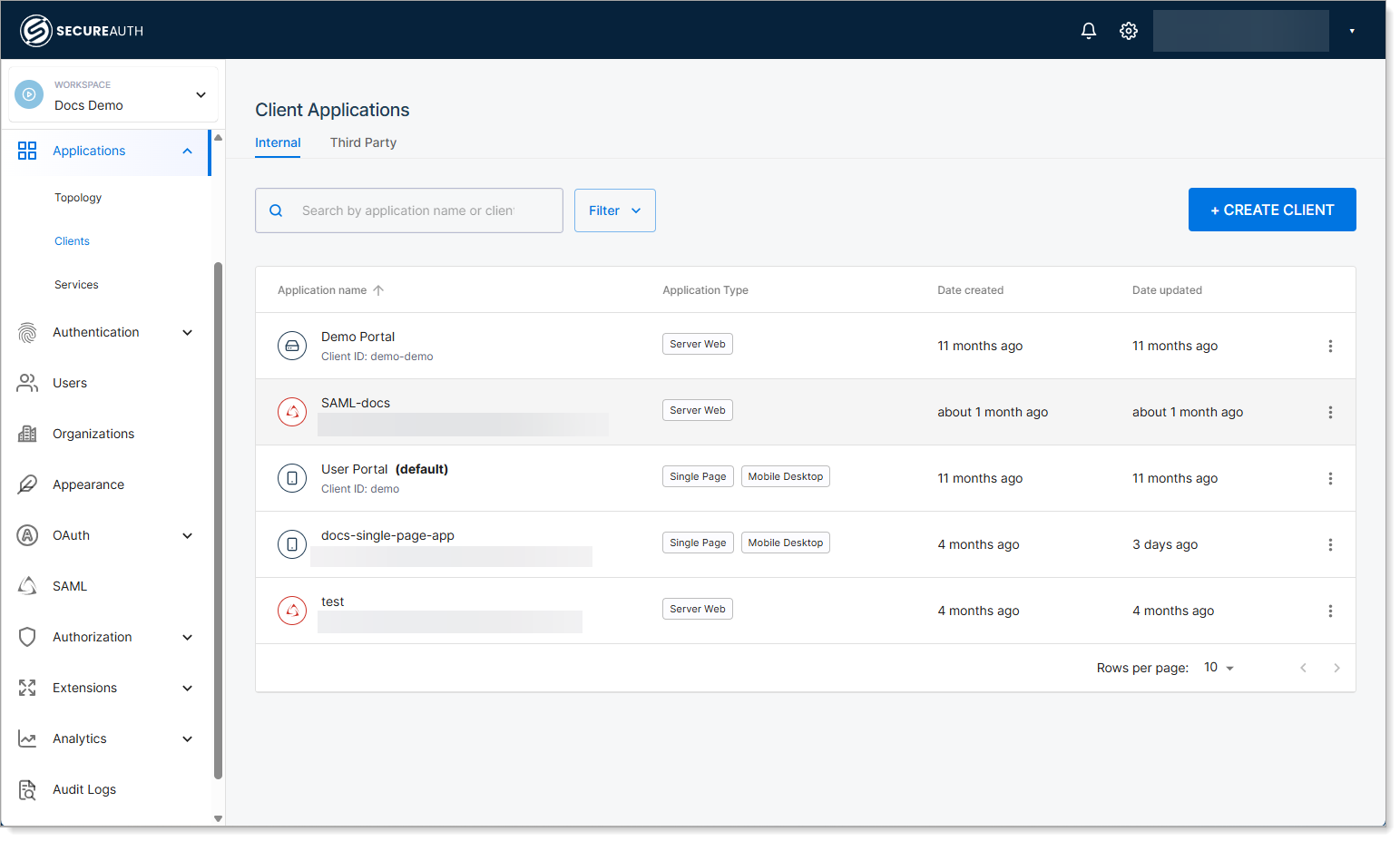1400x841 pixels.
Task: Click the Authorization shield icon
Action: click(27, 637)
